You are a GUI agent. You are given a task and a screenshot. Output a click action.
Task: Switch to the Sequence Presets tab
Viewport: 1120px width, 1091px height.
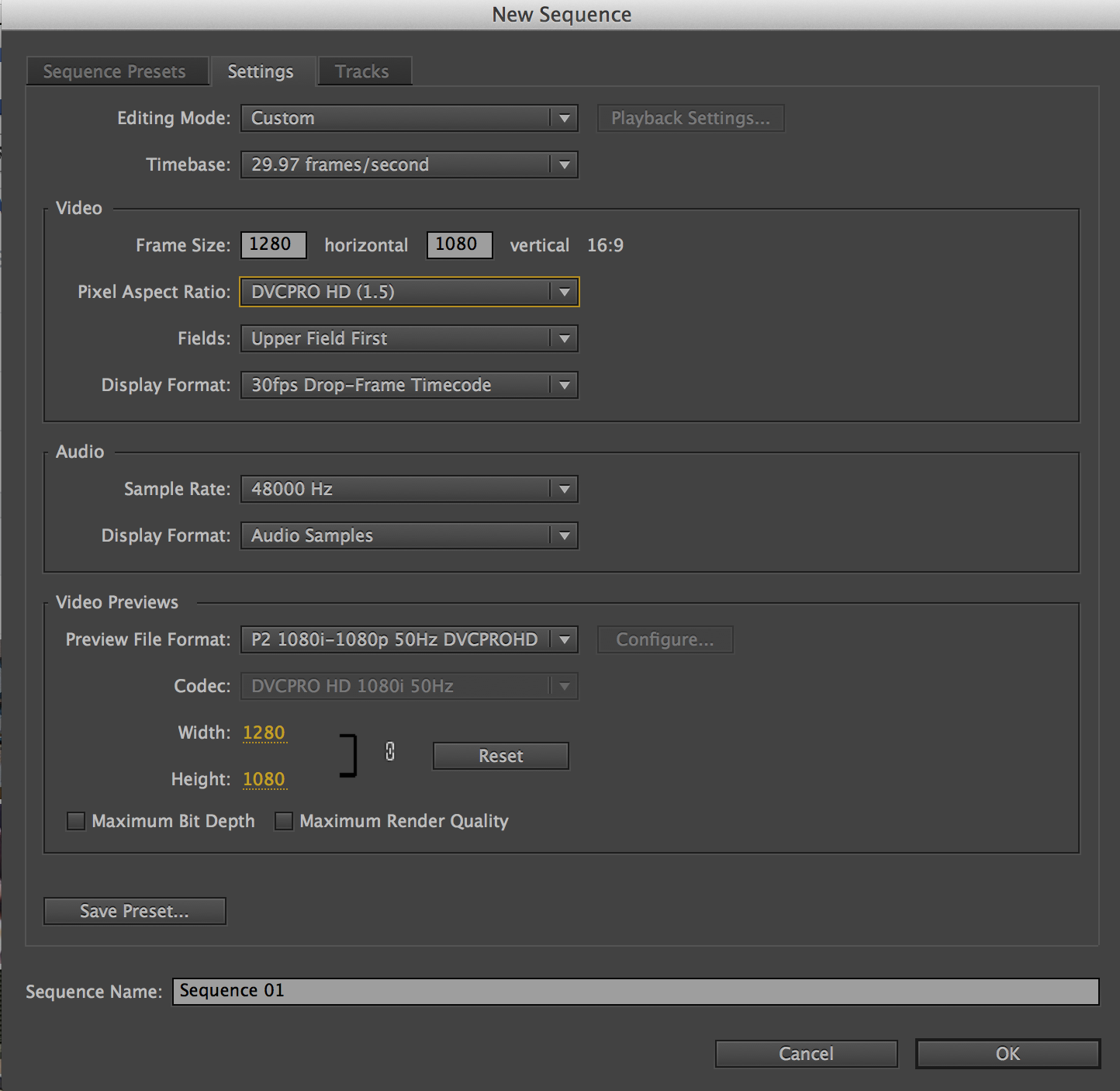[115, 71]
